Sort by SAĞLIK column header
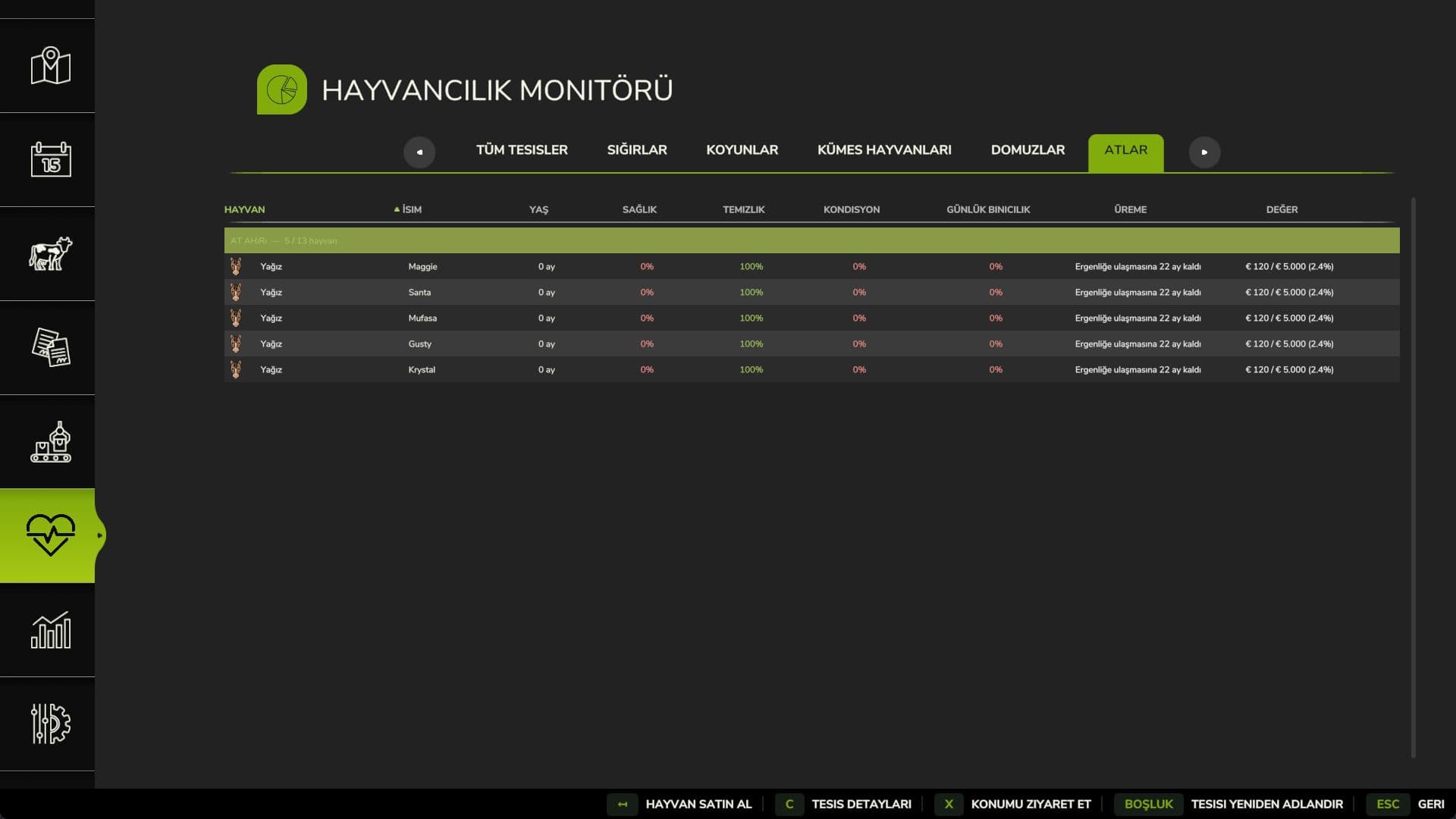Screen dimensions: 1456x819 (x=639, y=209)
